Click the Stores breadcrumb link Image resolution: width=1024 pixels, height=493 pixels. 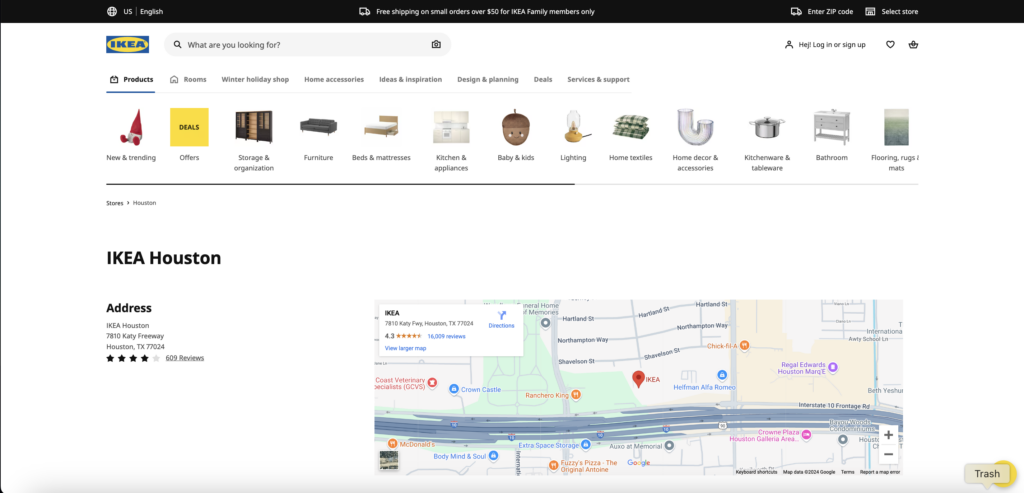point(115,203)
